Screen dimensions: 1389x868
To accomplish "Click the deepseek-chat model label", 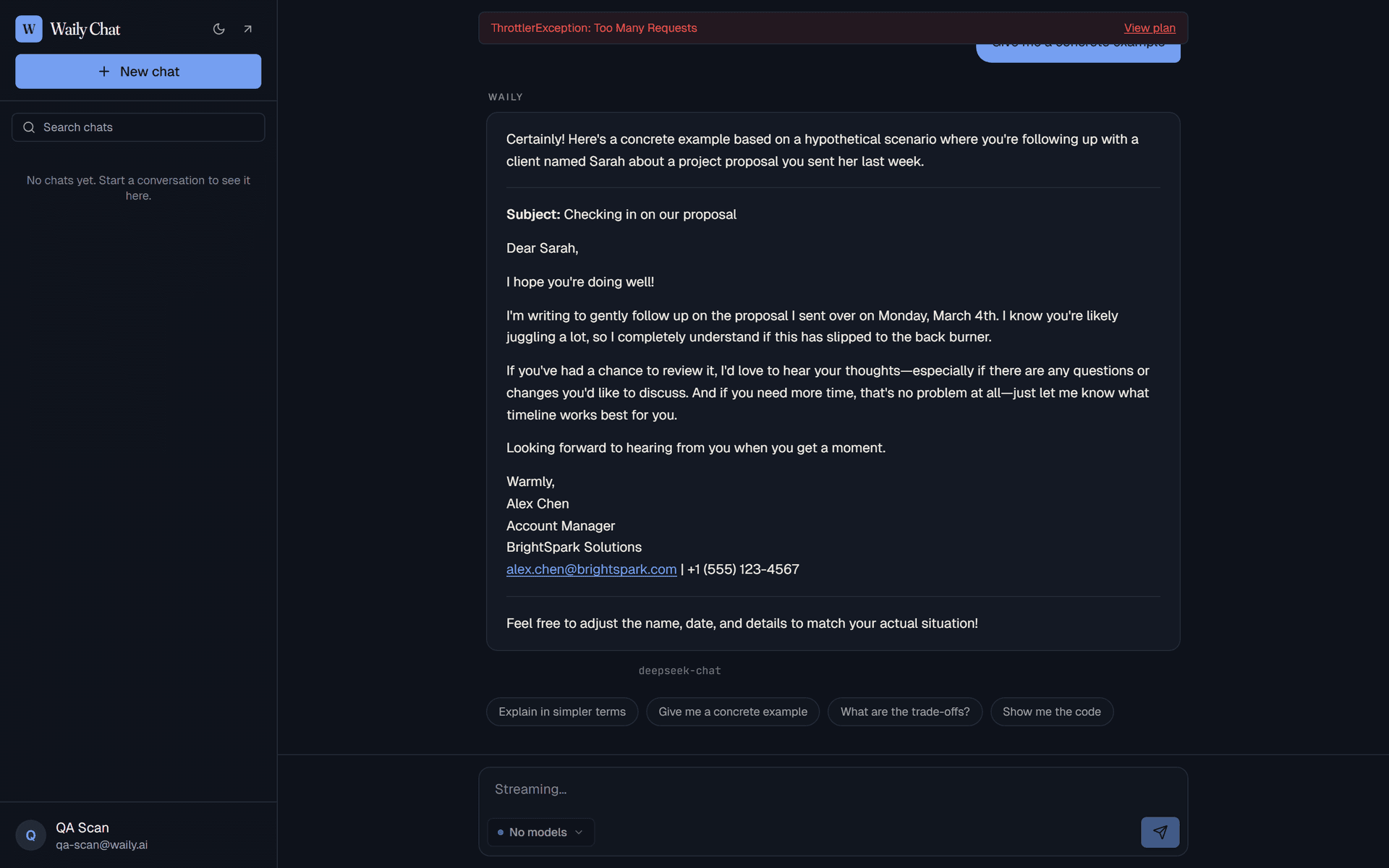I will [679, 671].
